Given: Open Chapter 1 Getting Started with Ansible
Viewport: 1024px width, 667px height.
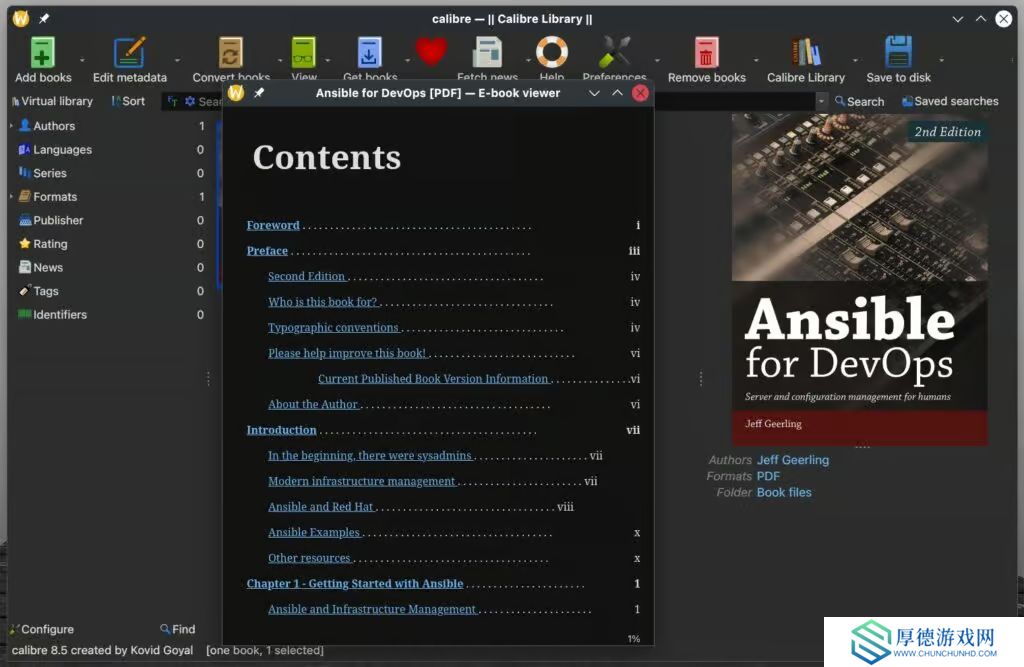Looking at the screenshot, I should (x=355, y=583).
